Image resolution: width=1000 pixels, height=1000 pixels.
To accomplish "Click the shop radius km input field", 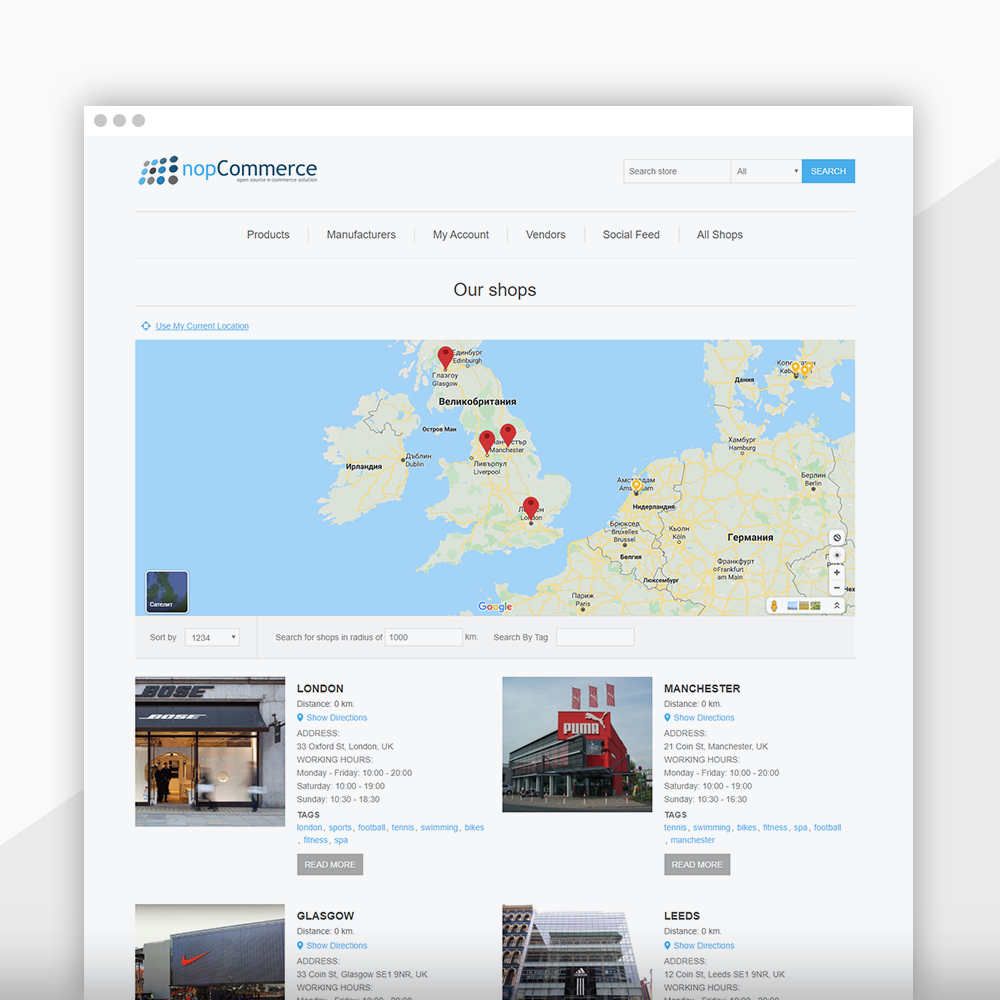I will 423,637.
